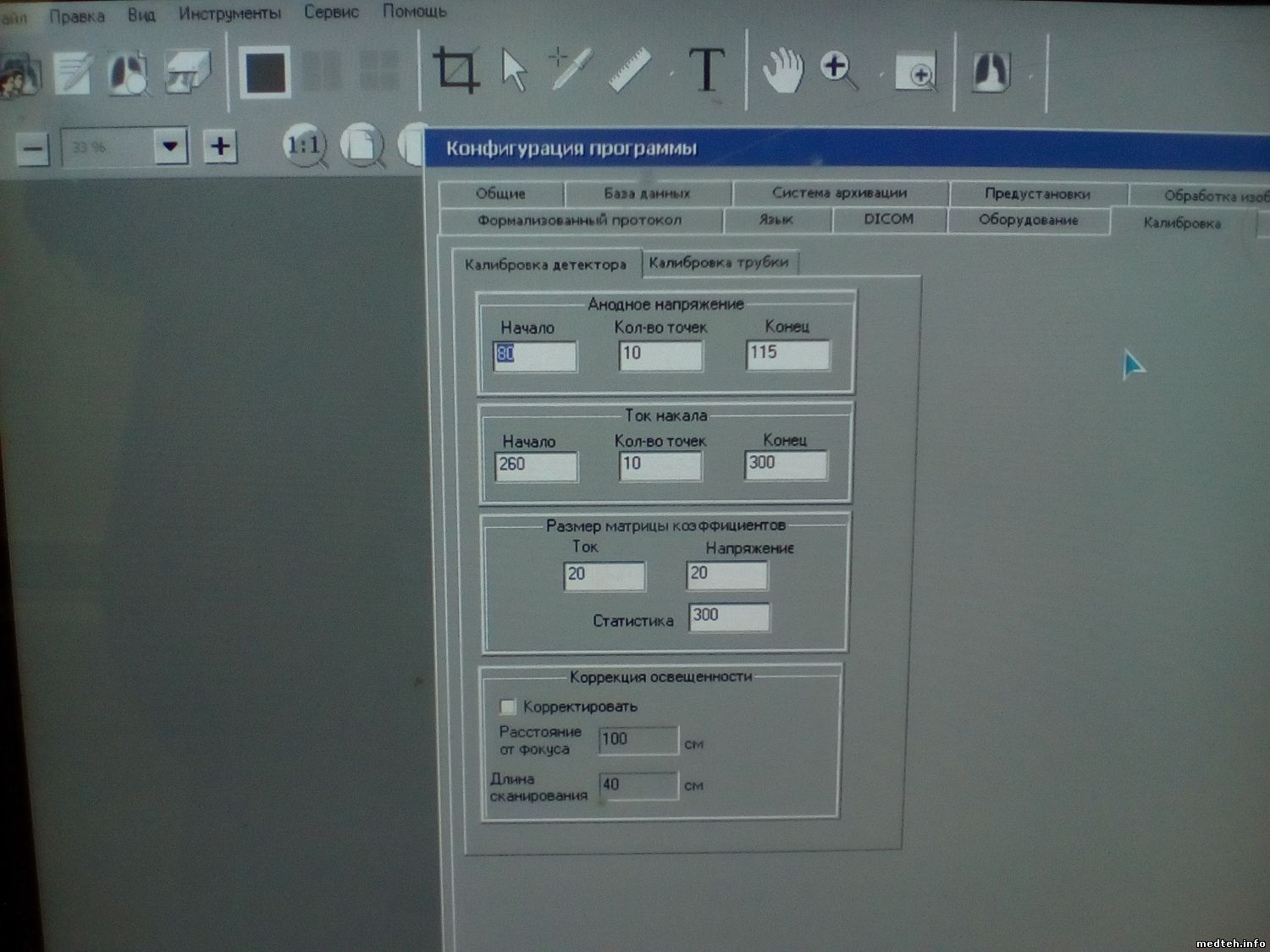Select the ruler measurement tool
1270x952 pixels.
tap(630, 69)
